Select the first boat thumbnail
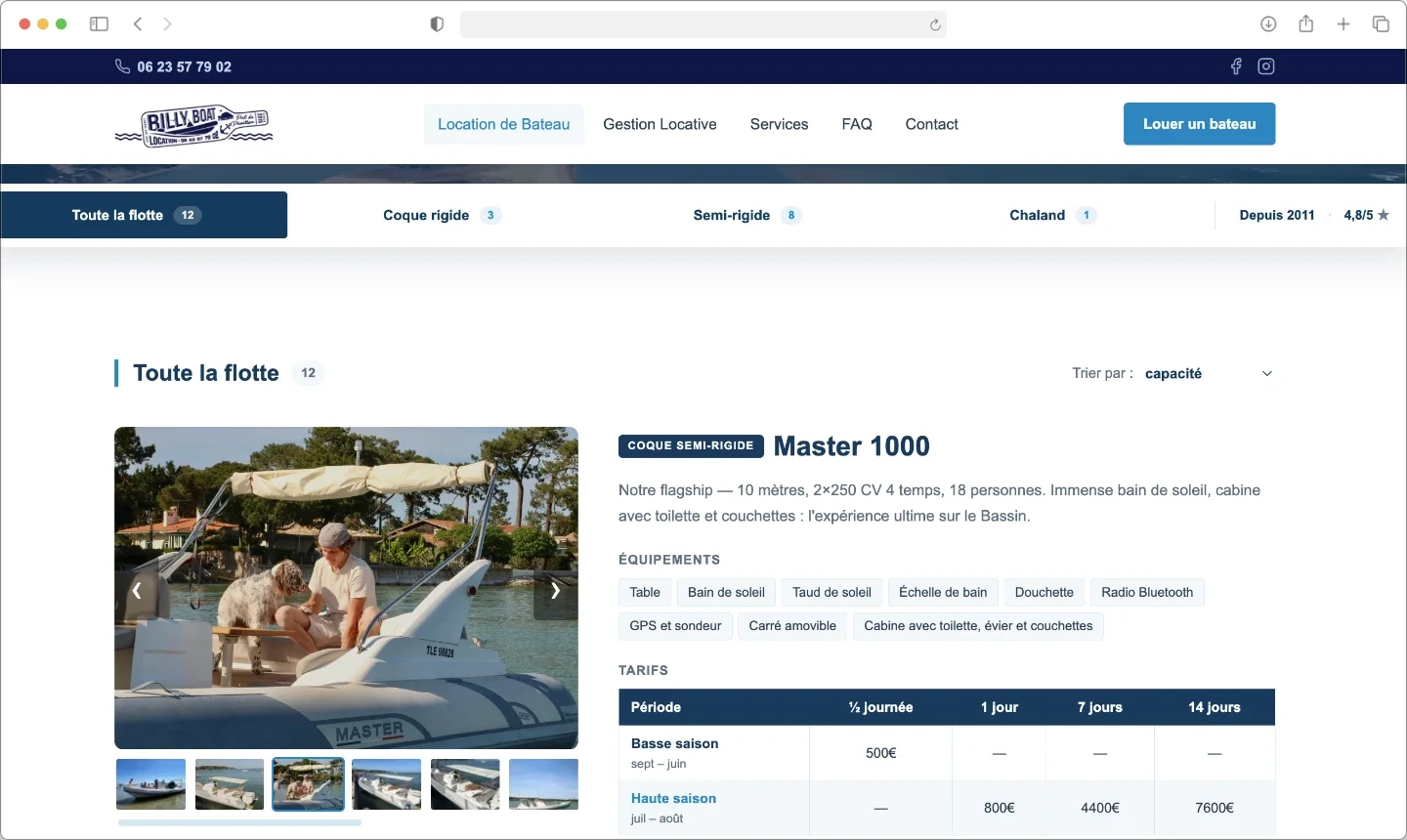 tap(150, 784)
